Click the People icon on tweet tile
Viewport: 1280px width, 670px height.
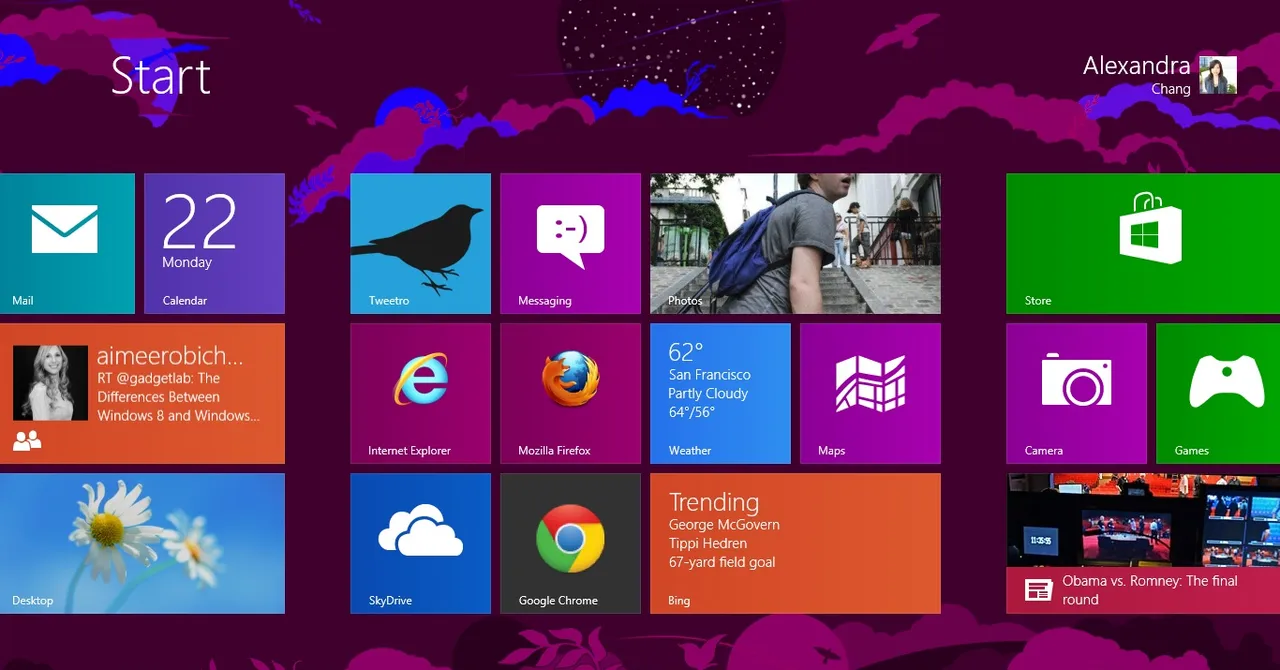[27, 440]
